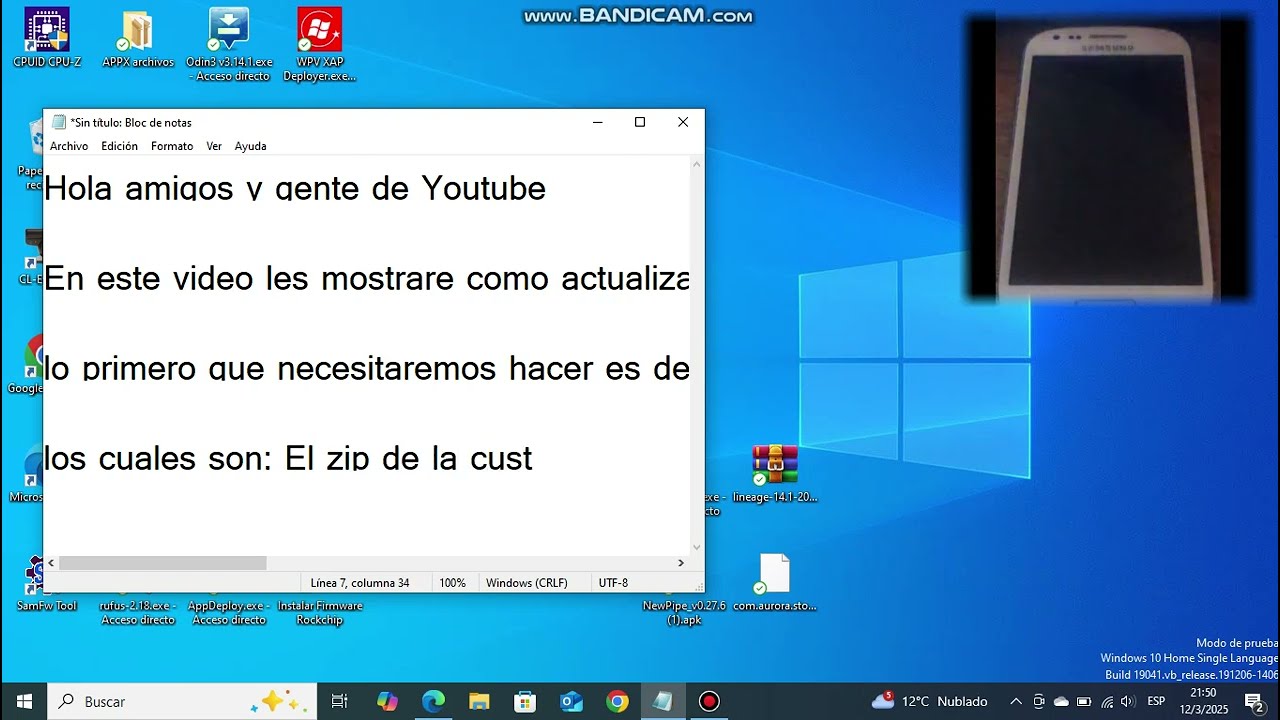Minimize the Bloc de notas window
The width and height of the screenshot is (1280, 720).
click(x=597, y=122)
